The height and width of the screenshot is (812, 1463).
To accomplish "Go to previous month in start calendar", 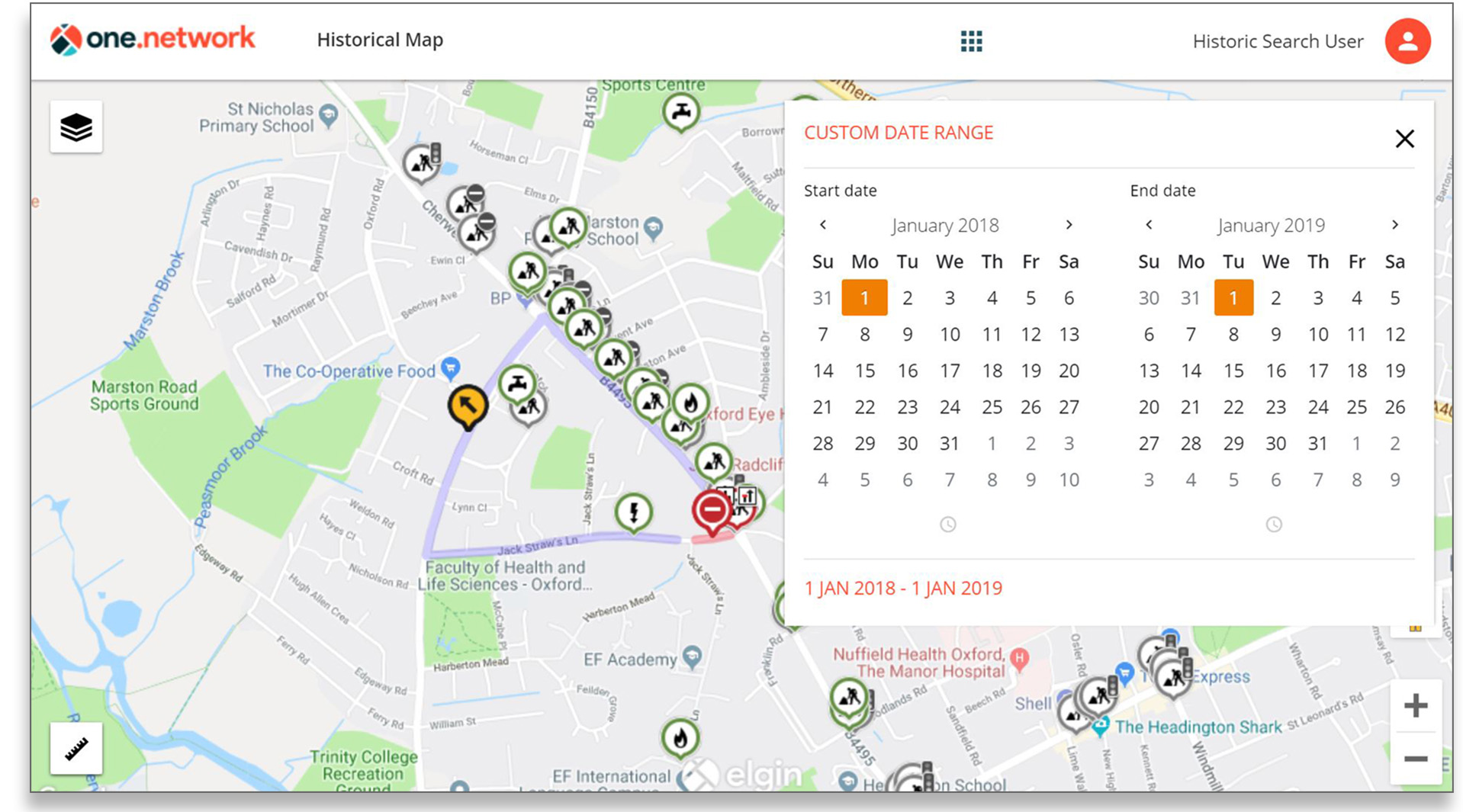I will (822, 225).
